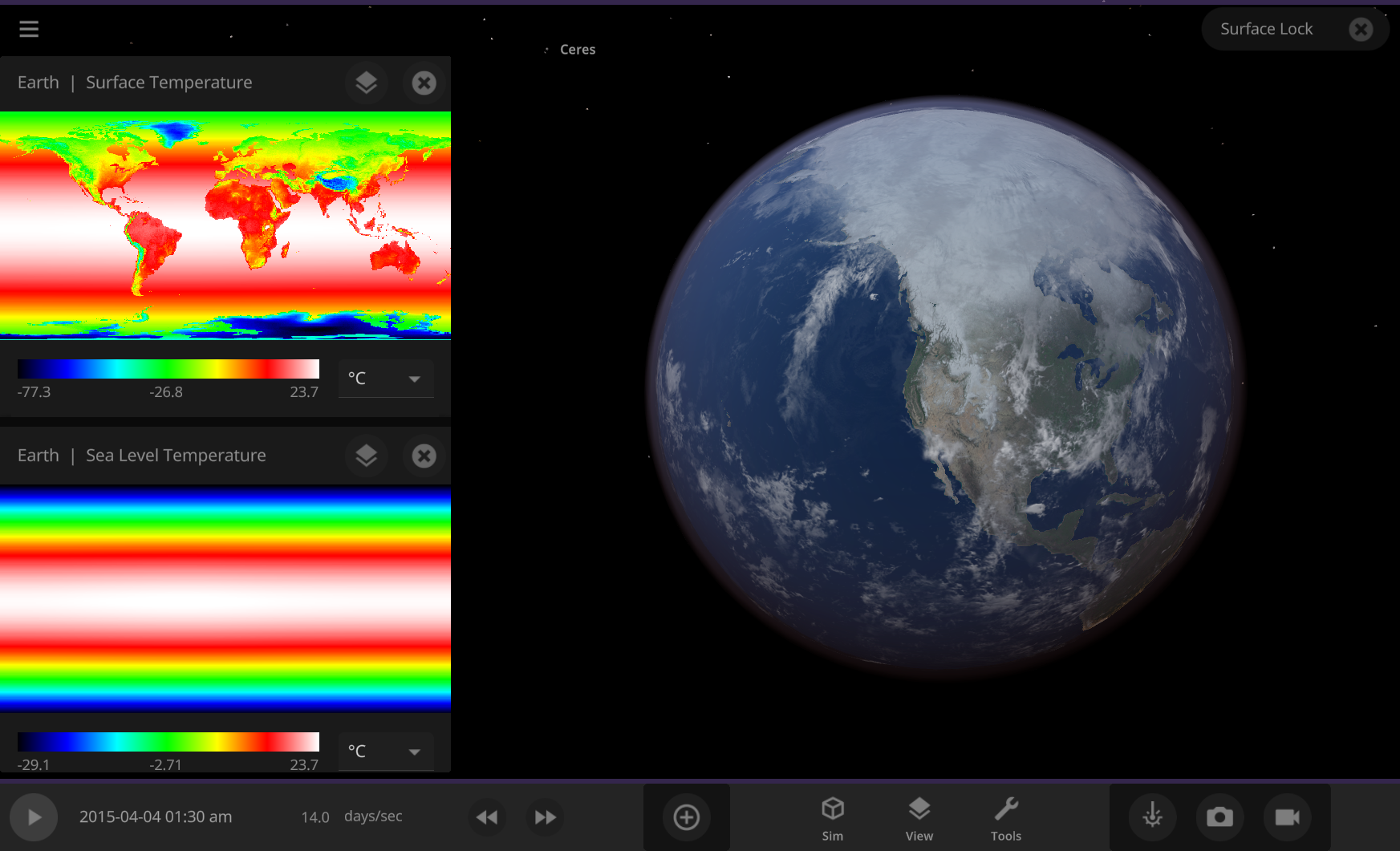Click the -77.3 minimum surface temperature value

[34, 392]
